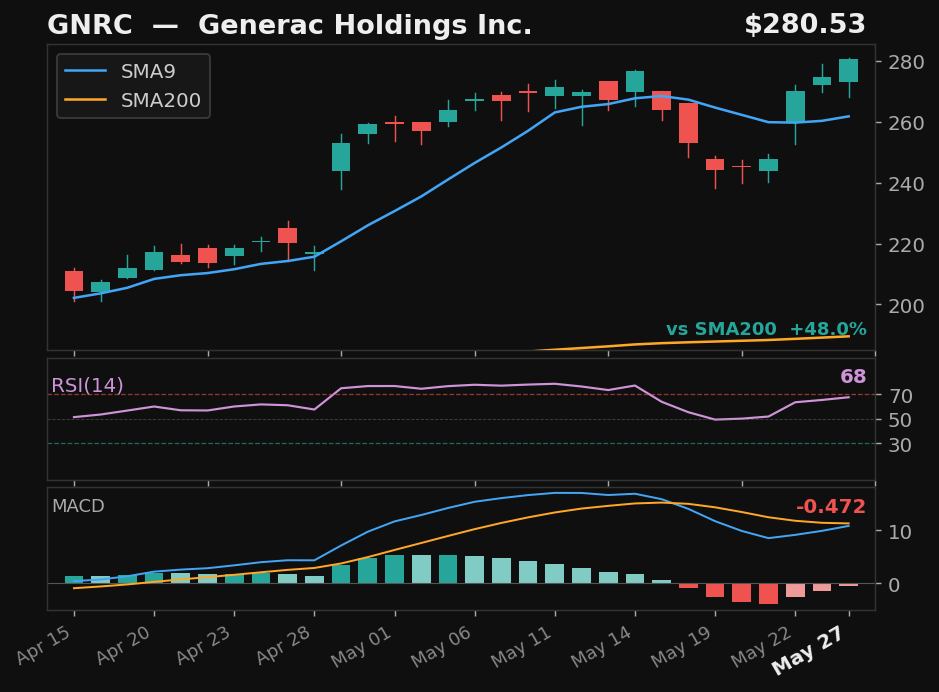939x692 pixels.
Task: Click the deepest red MACD histogram bar
Action: coord(768,594)
